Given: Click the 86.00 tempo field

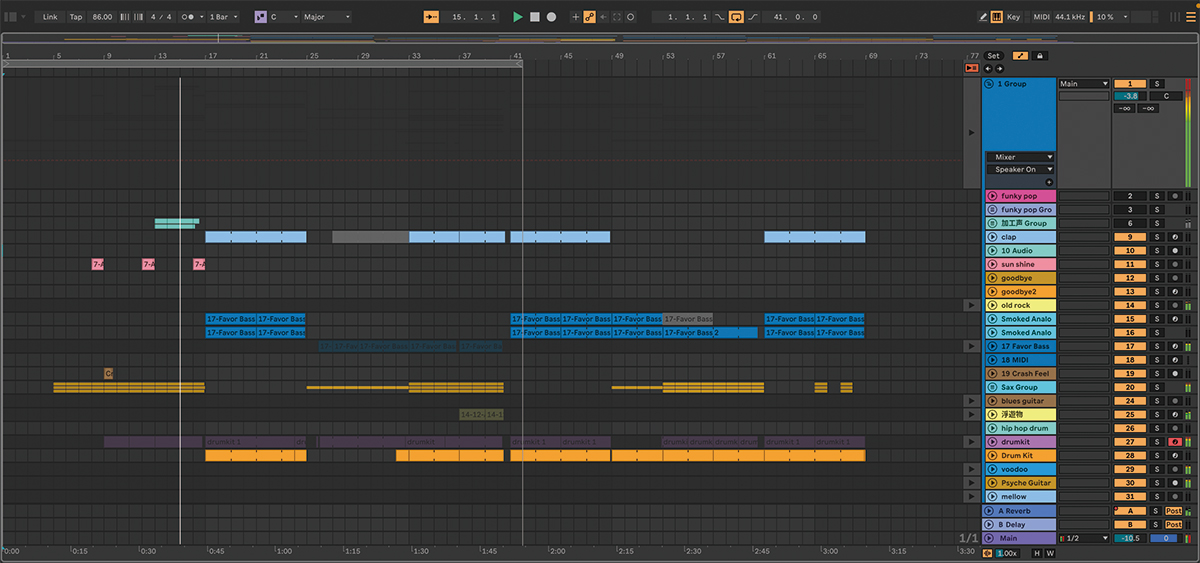Looking at the screenshot, I should point(102,17).
